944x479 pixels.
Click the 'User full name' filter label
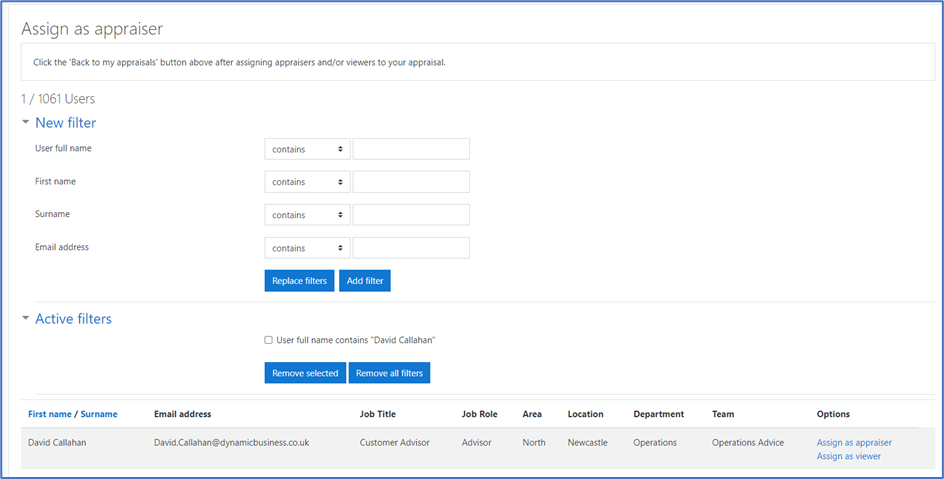click(63, 148)
